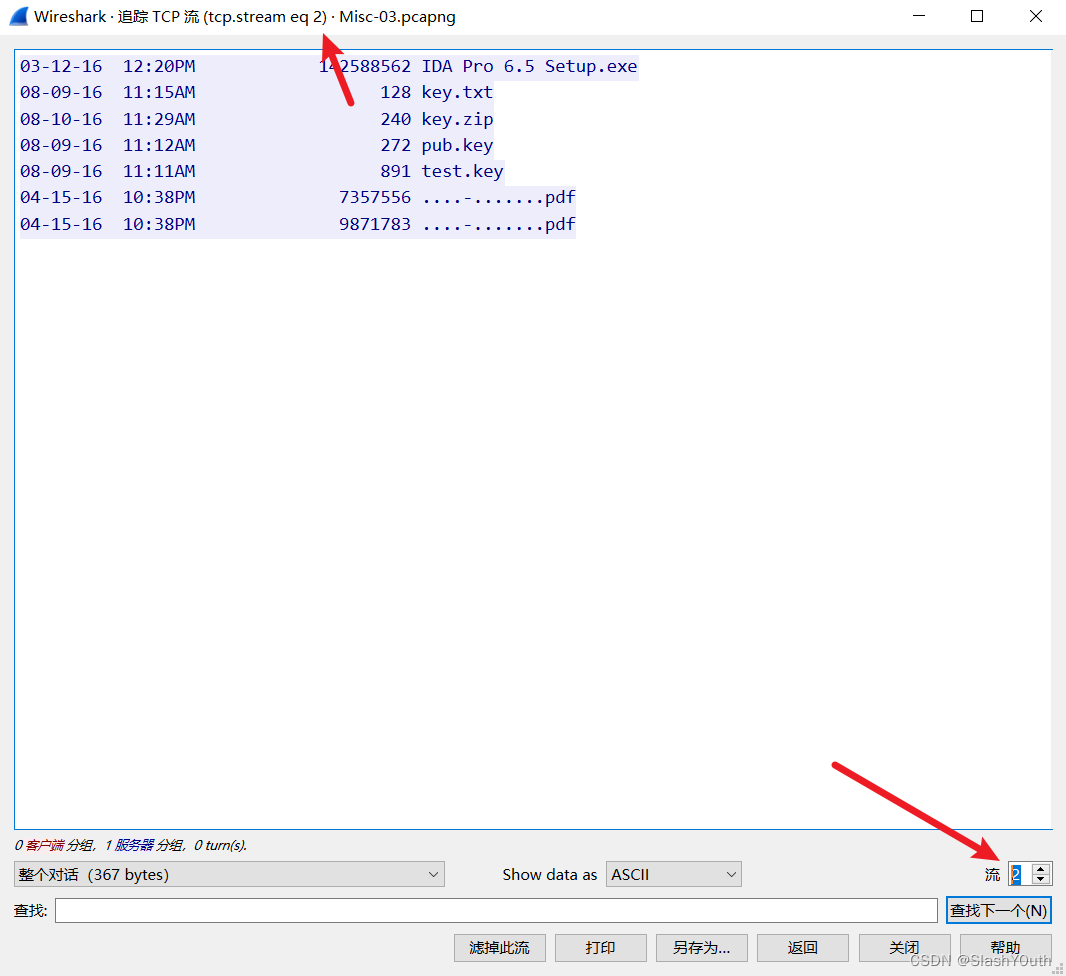Select the 7357556 pdf file line

[298, 198]
